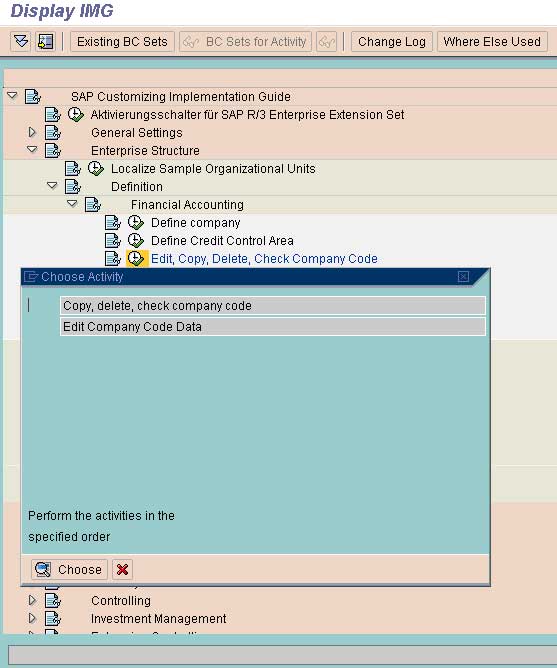Expand the Controlling node

(32, 600)
